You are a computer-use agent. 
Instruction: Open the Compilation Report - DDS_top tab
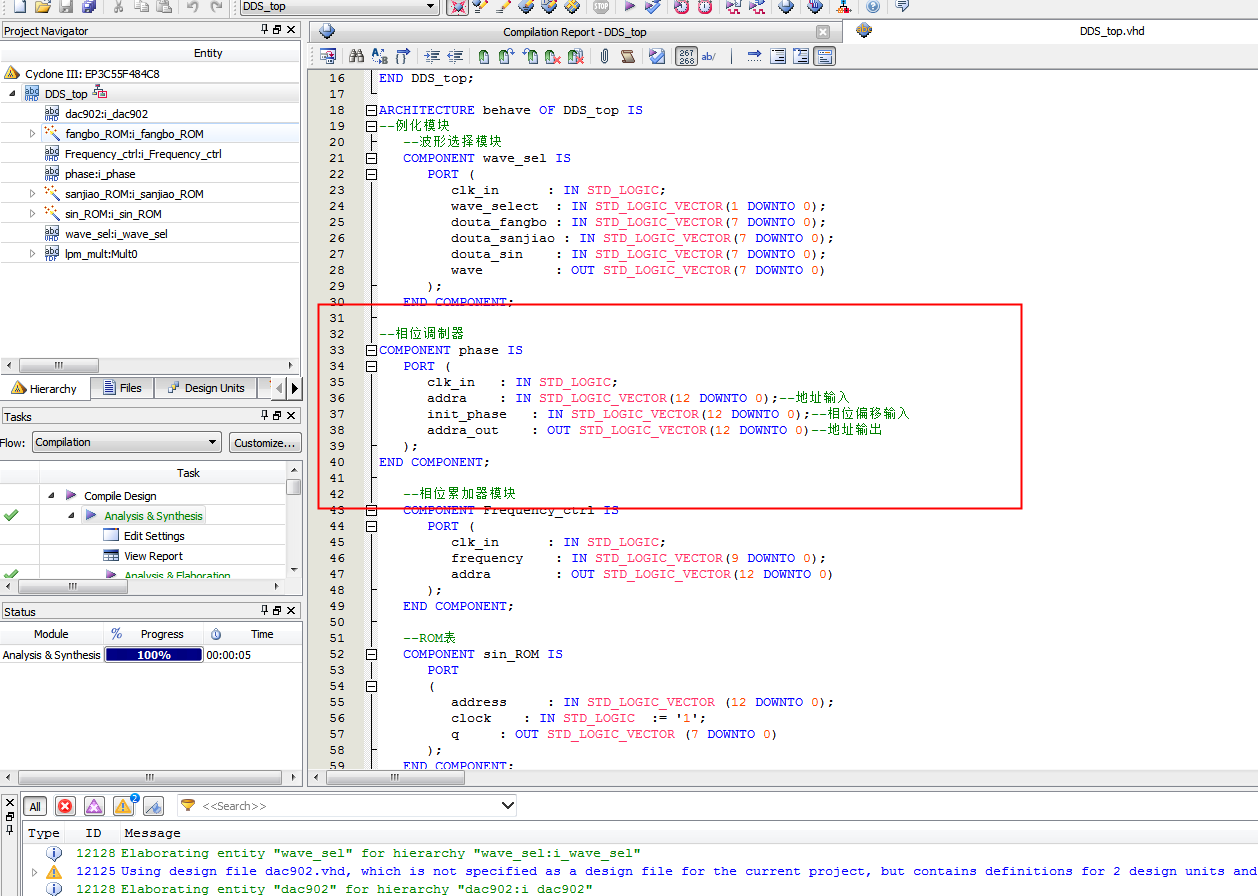(574, 31)
